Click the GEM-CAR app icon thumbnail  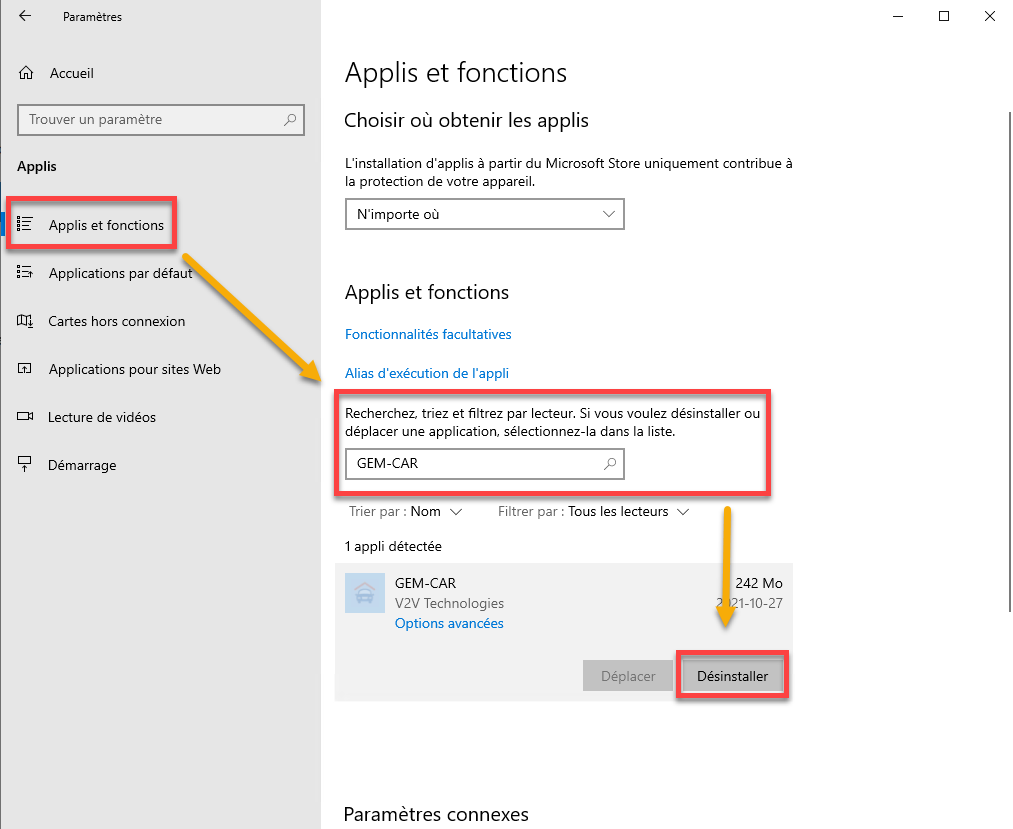tap(365, 593)
